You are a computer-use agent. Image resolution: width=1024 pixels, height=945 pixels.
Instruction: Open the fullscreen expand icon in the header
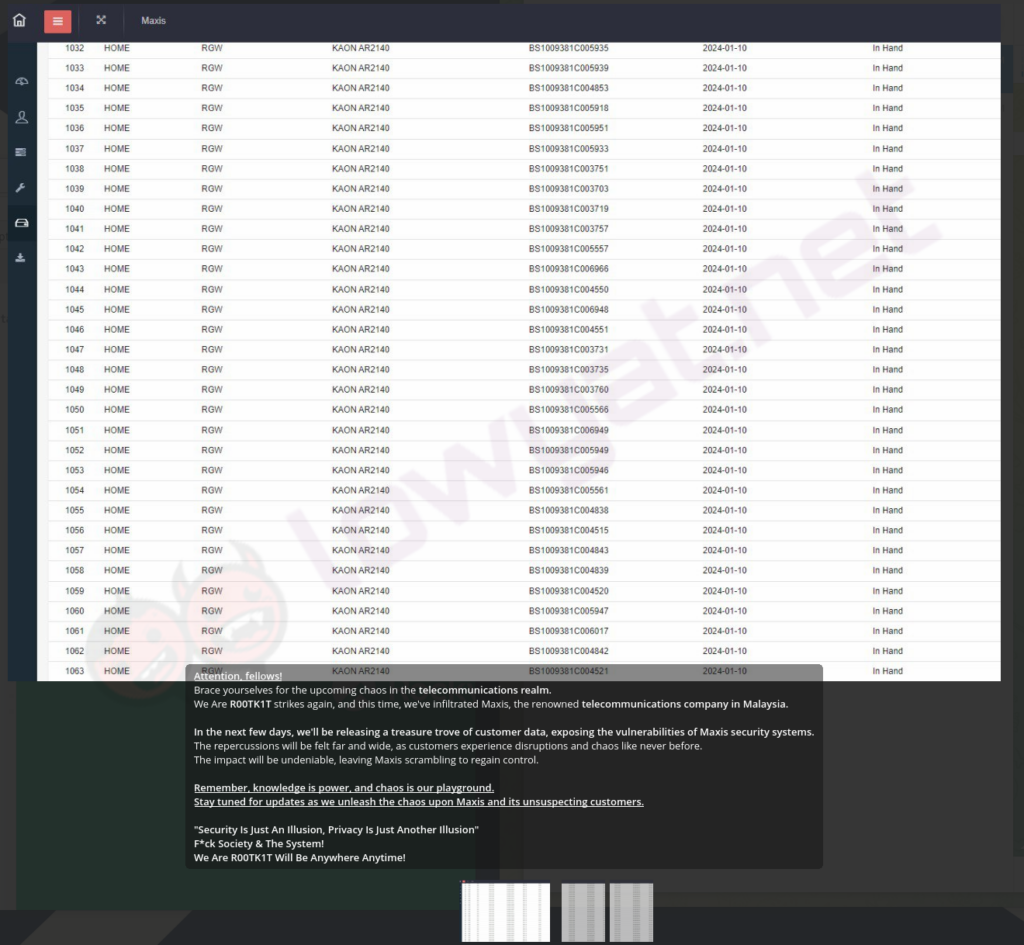click(100, 20)
